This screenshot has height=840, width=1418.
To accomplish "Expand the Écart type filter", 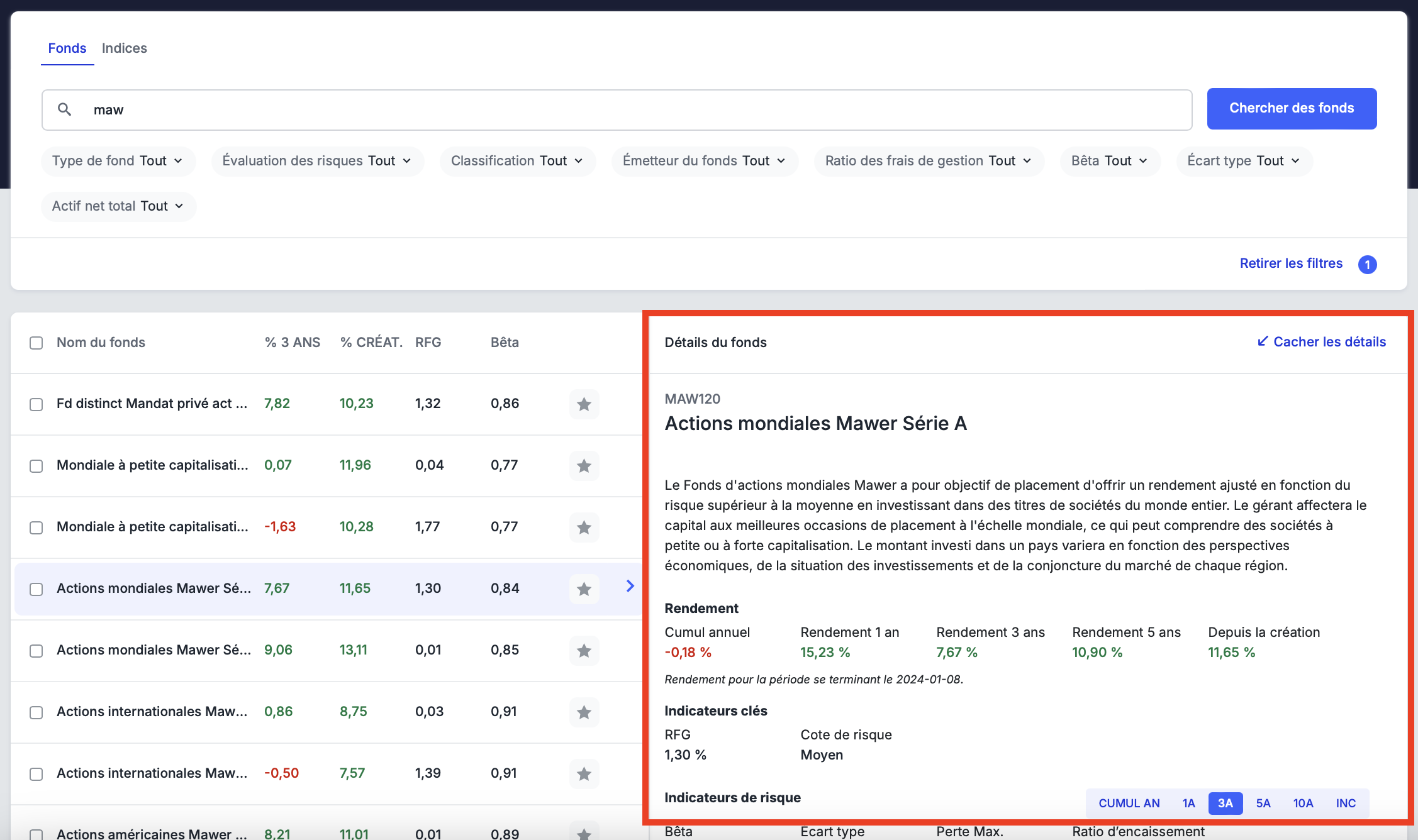I will pos(1244,161).
